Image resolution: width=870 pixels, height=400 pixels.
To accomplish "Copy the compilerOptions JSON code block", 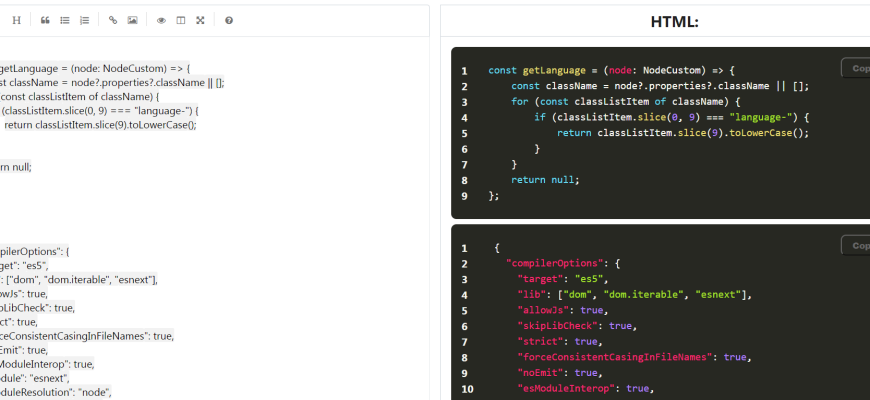I will tap(855, 245).
